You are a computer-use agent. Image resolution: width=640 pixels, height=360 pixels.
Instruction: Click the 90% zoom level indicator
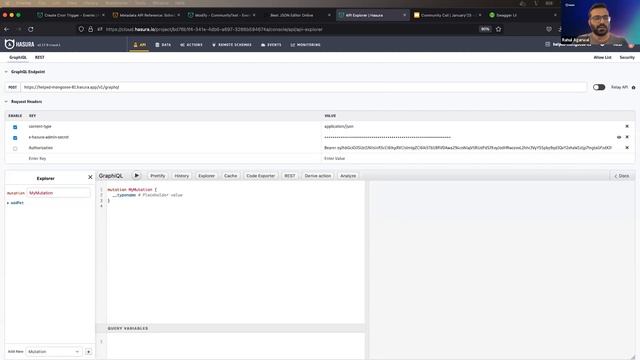[x=485, y=29]
